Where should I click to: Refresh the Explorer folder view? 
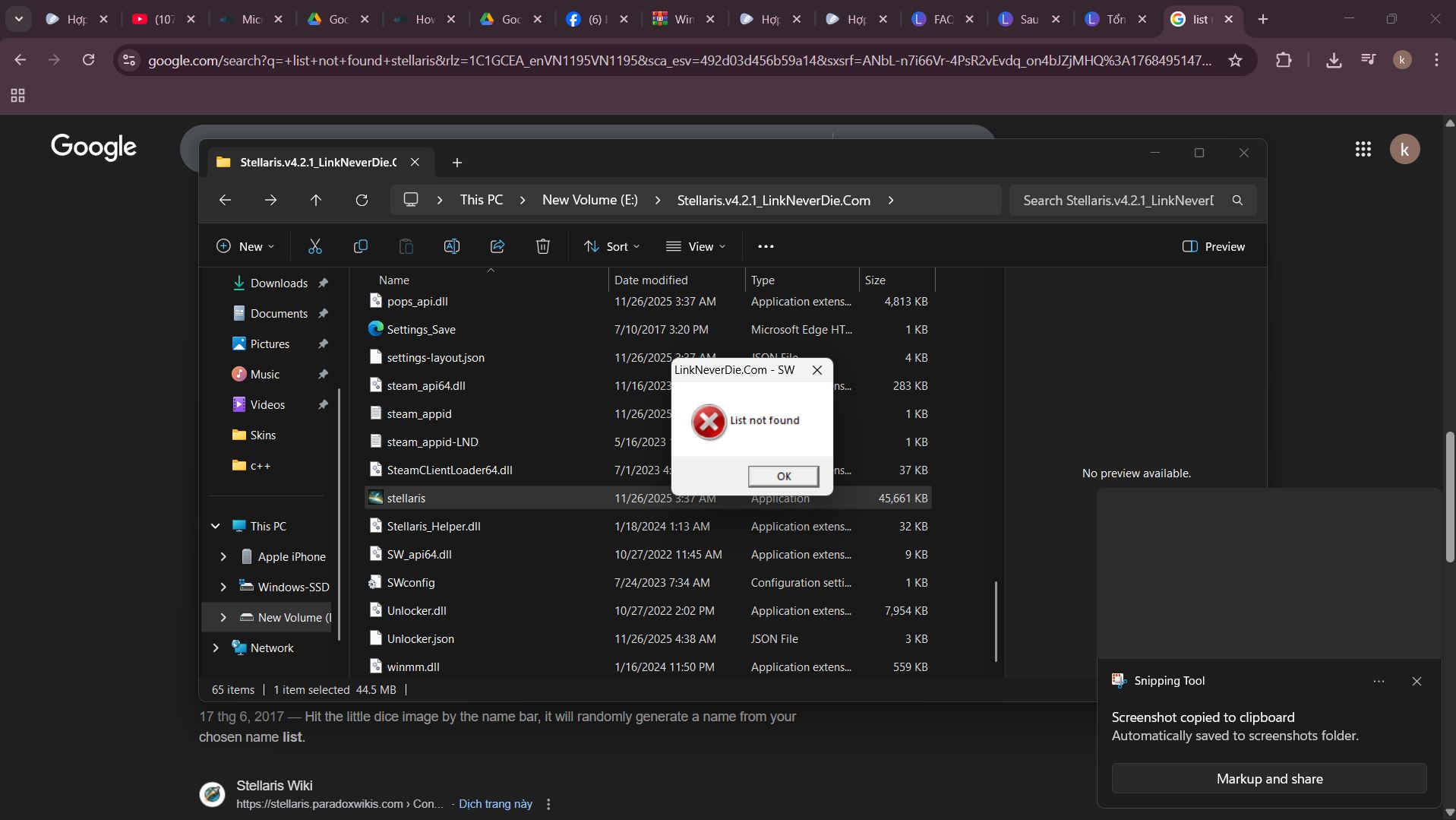[x=362, y=200]
